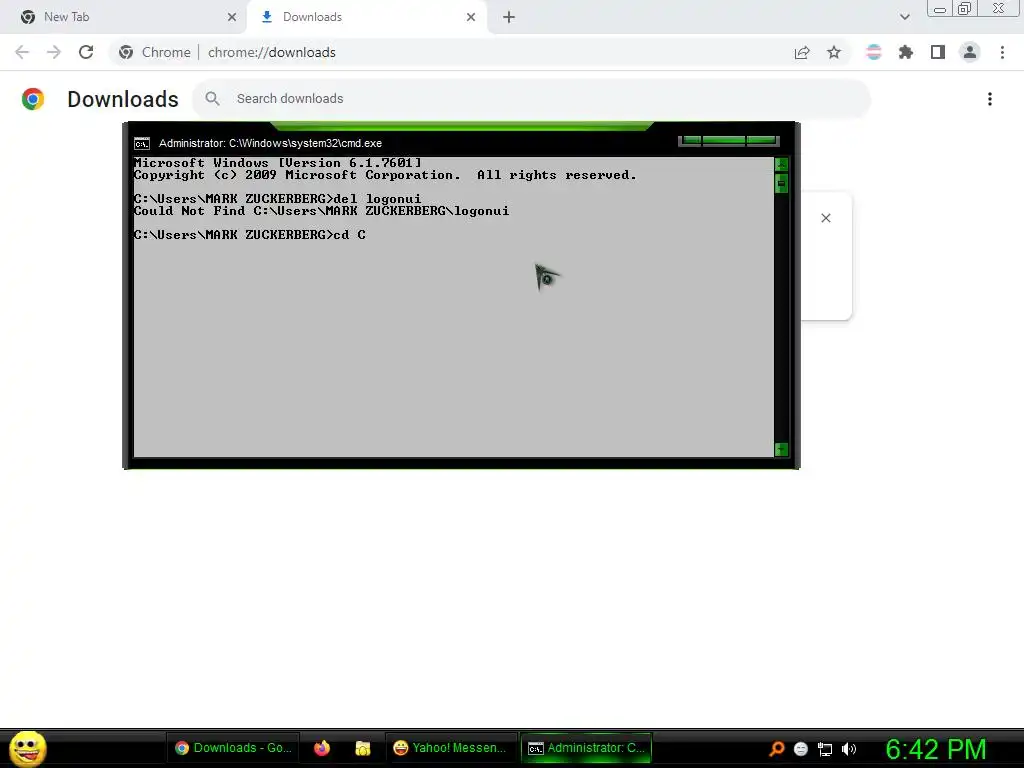This screenshot has width=1024, height=768.
Task: Launch Firefox from the taskbar
Action: [x=322, y=748]
